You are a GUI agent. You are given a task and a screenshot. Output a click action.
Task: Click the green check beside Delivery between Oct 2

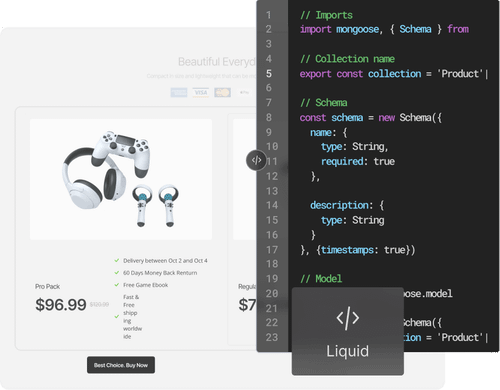[x=117, y=260]
